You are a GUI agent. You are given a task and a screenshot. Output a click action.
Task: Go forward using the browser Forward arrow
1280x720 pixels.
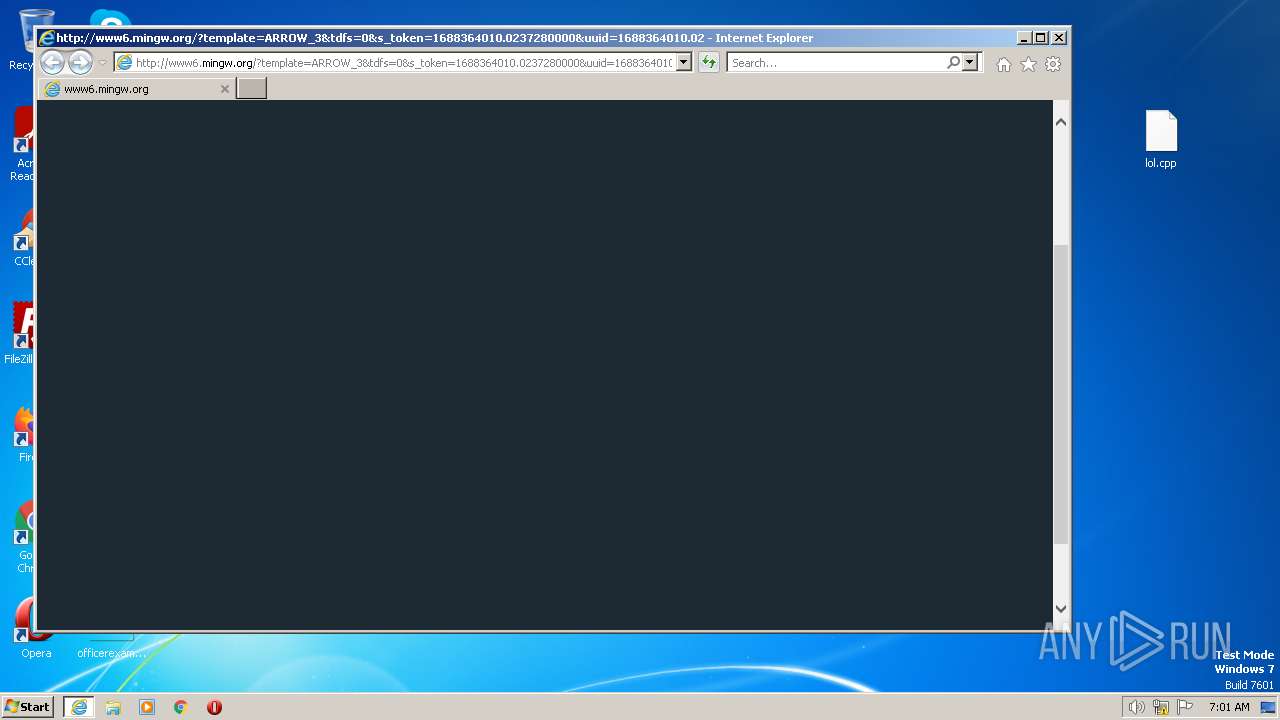click(x=80, y=62)
